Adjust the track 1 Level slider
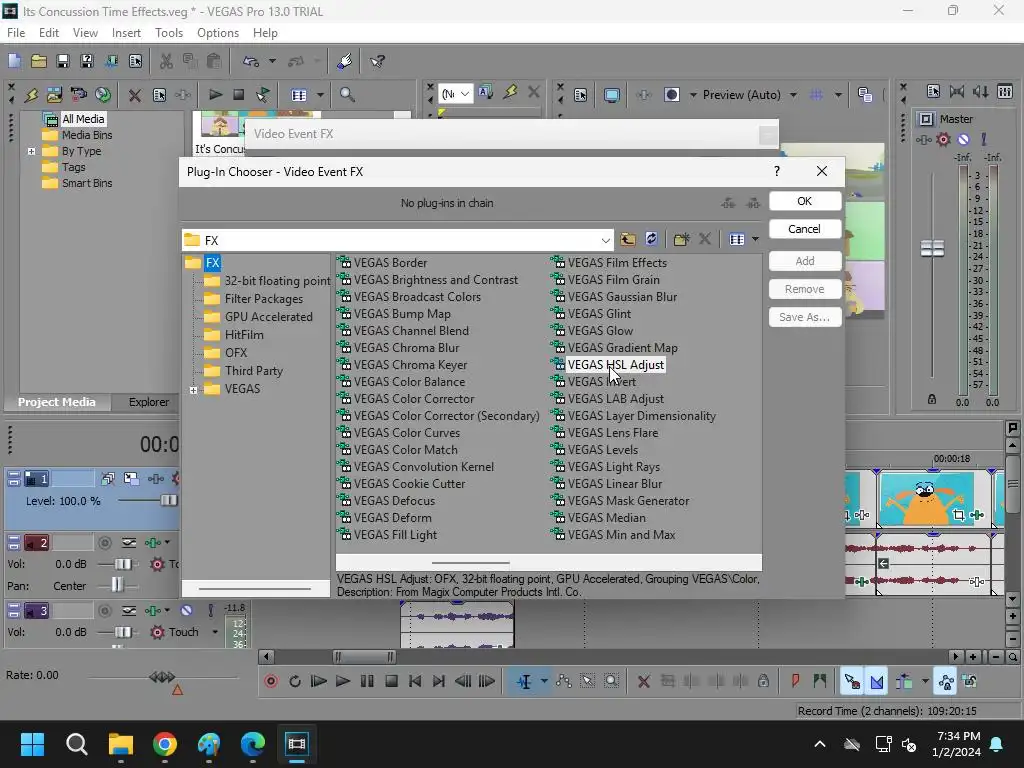1024x768 pixels. tap(168, 501)
